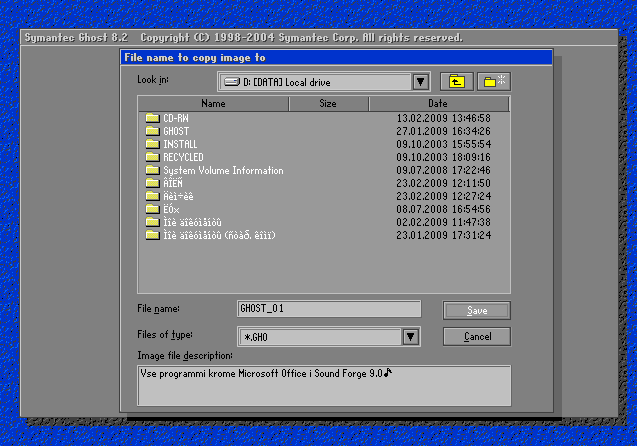The width and height of the screenshot is (637, 446).
Task: Select the GHOST folder icon
Action: pos(152,131)
